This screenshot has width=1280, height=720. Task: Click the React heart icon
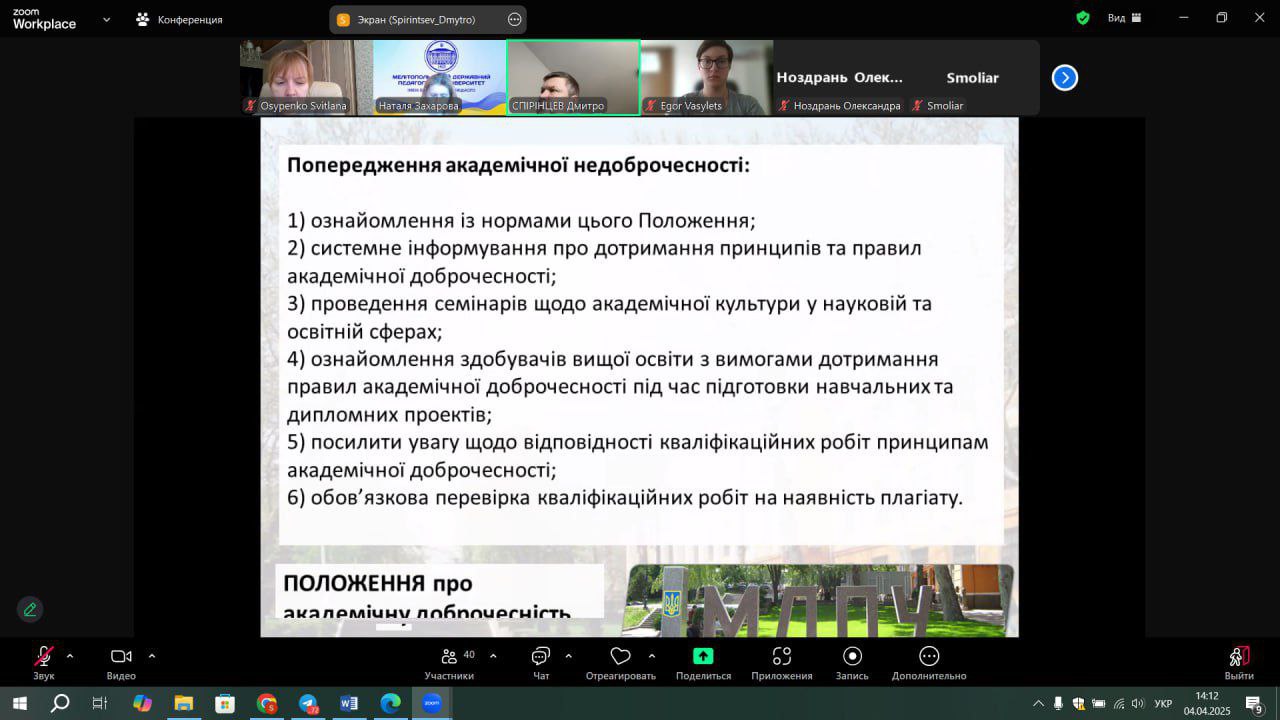tap(620, 663)
